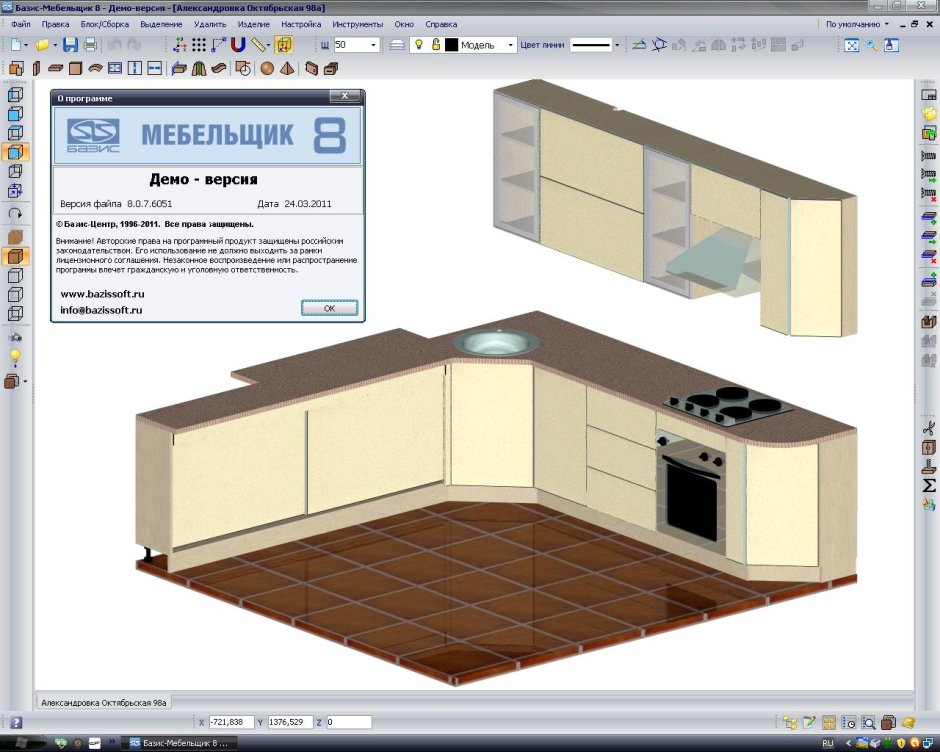
Task: Click the X coordinate input field
Action: tap(231, 722)
